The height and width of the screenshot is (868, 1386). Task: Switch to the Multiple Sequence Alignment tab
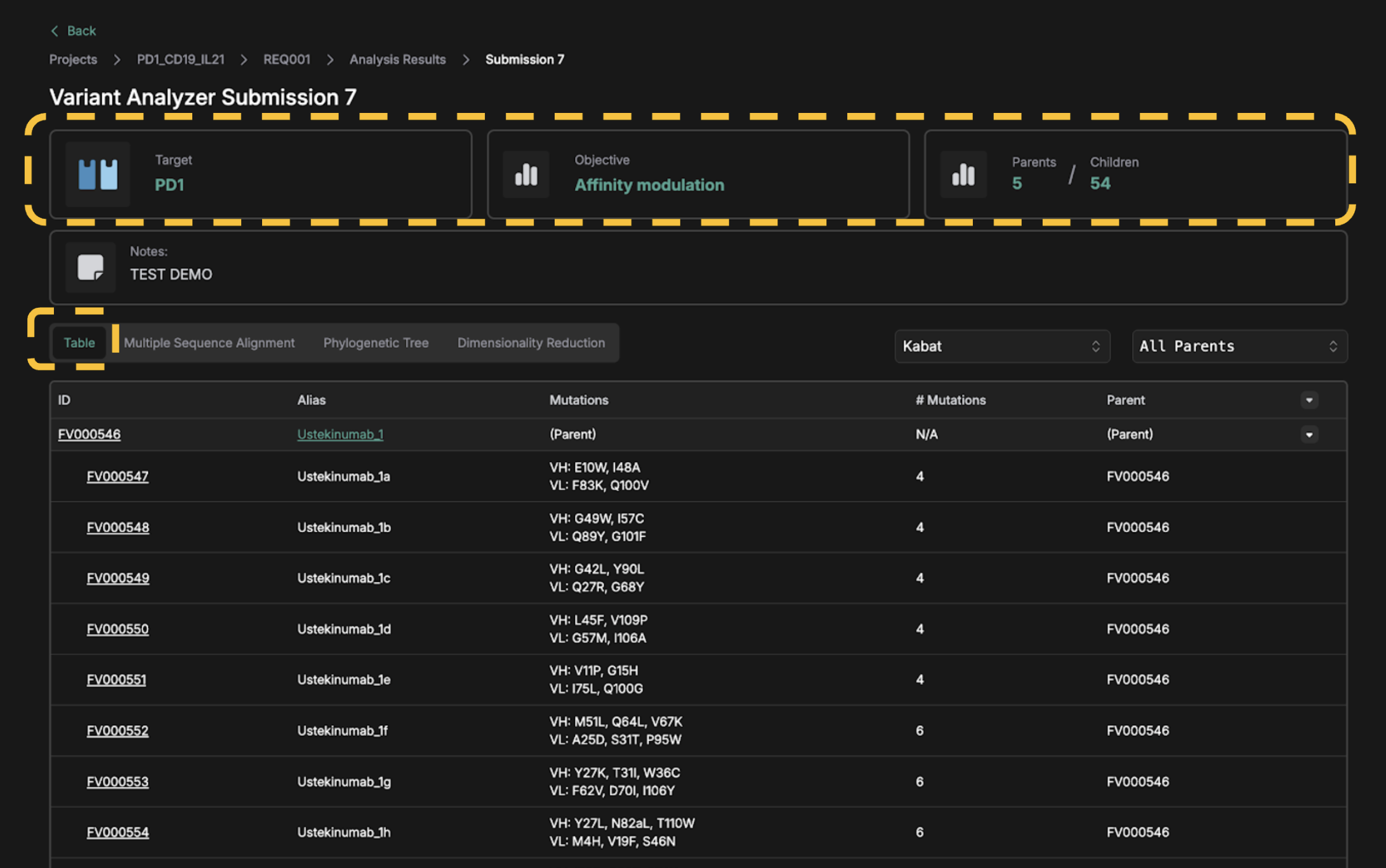tap(209, 343)
